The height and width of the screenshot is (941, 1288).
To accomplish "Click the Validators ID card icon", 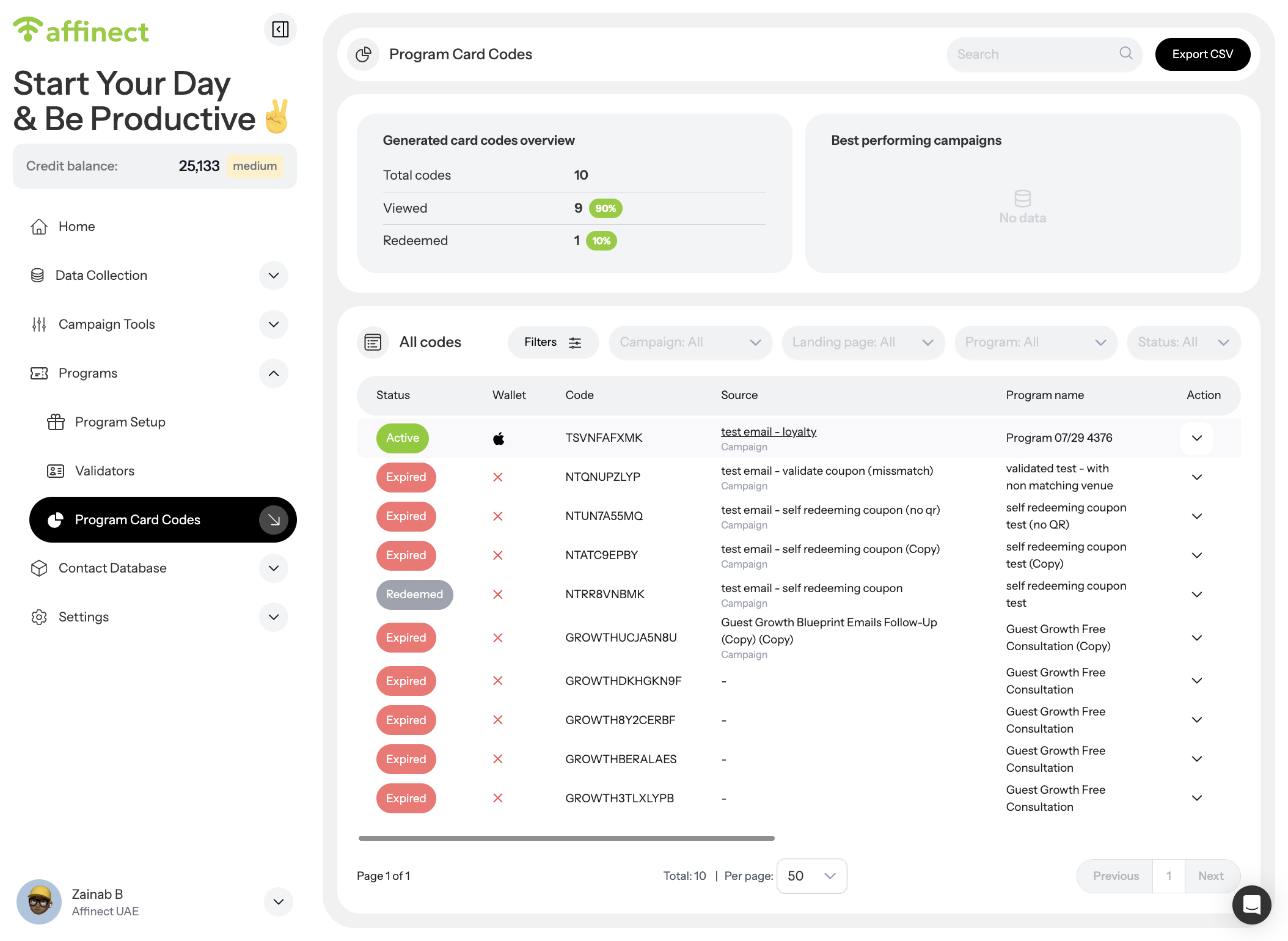I will pyautogui.click(x=56, y=471).
